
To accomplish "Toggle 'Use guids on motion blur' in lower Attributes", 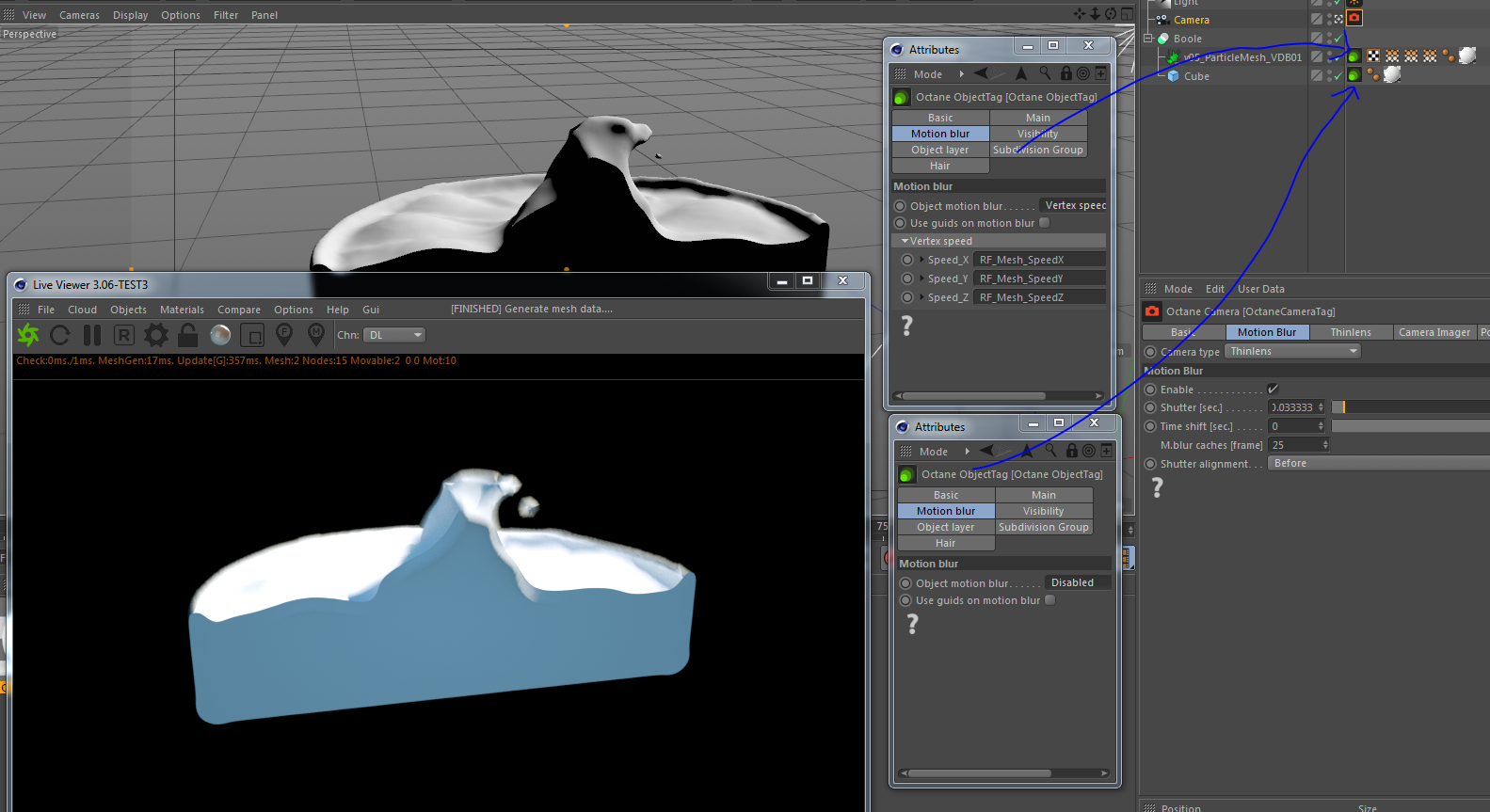I will [1049, 600].
